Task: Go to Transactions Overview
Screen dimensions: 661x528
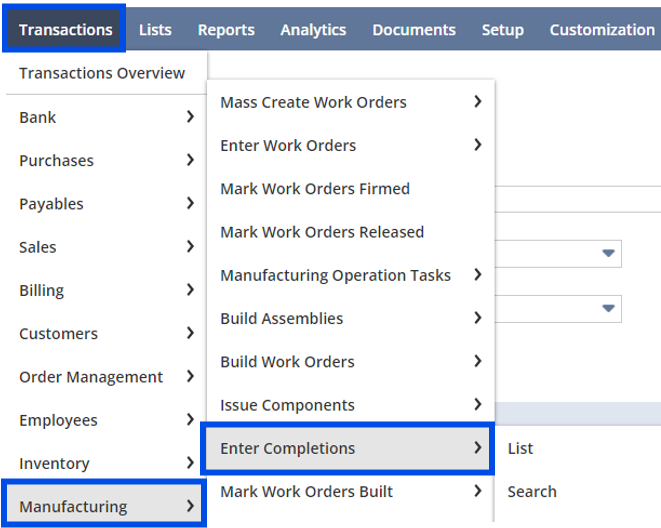Action: click(102, 73)
